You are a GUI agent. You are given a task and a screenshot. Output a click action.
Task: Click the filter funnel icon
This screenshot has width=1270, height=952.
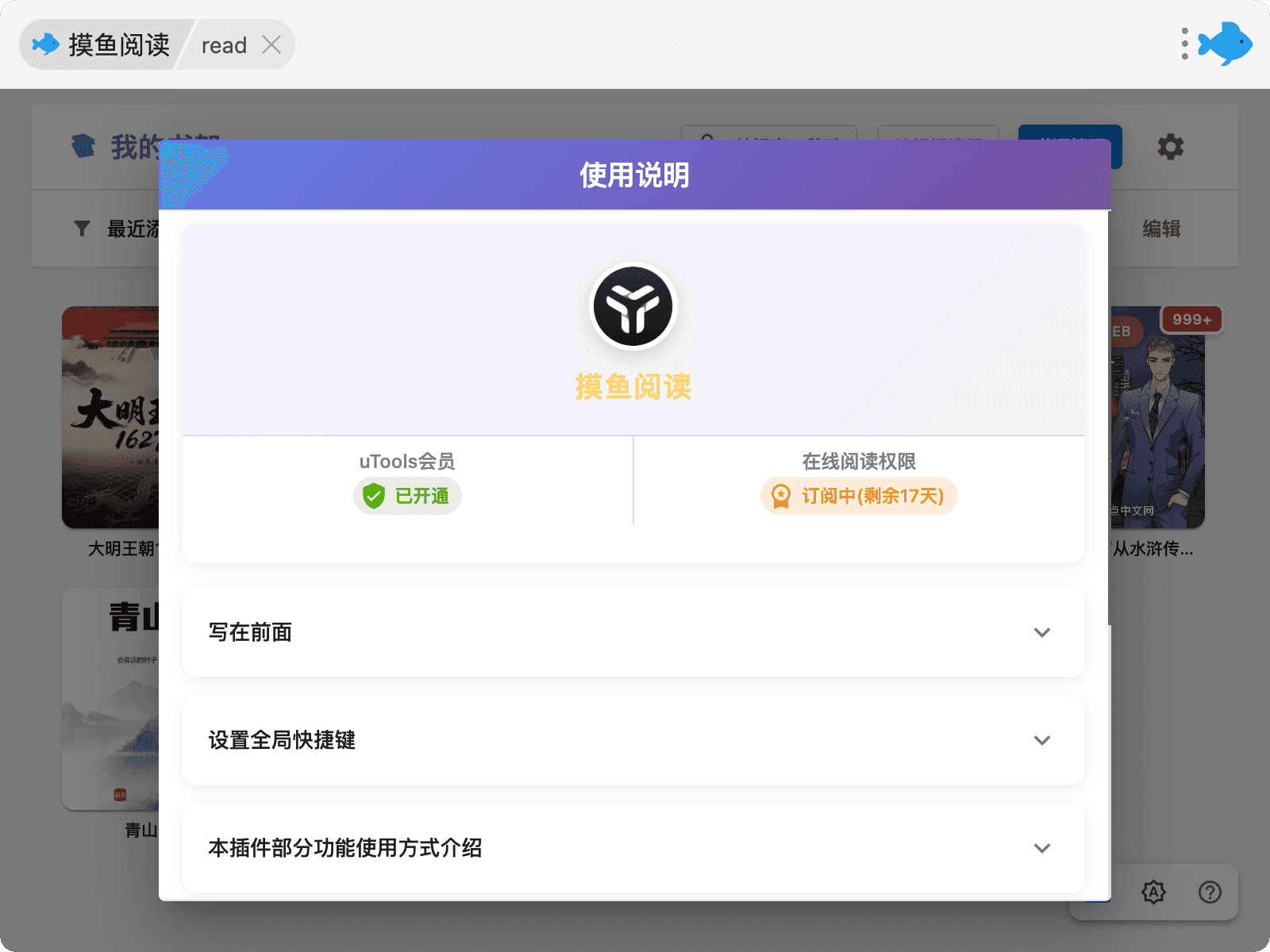tap(82, 229)
